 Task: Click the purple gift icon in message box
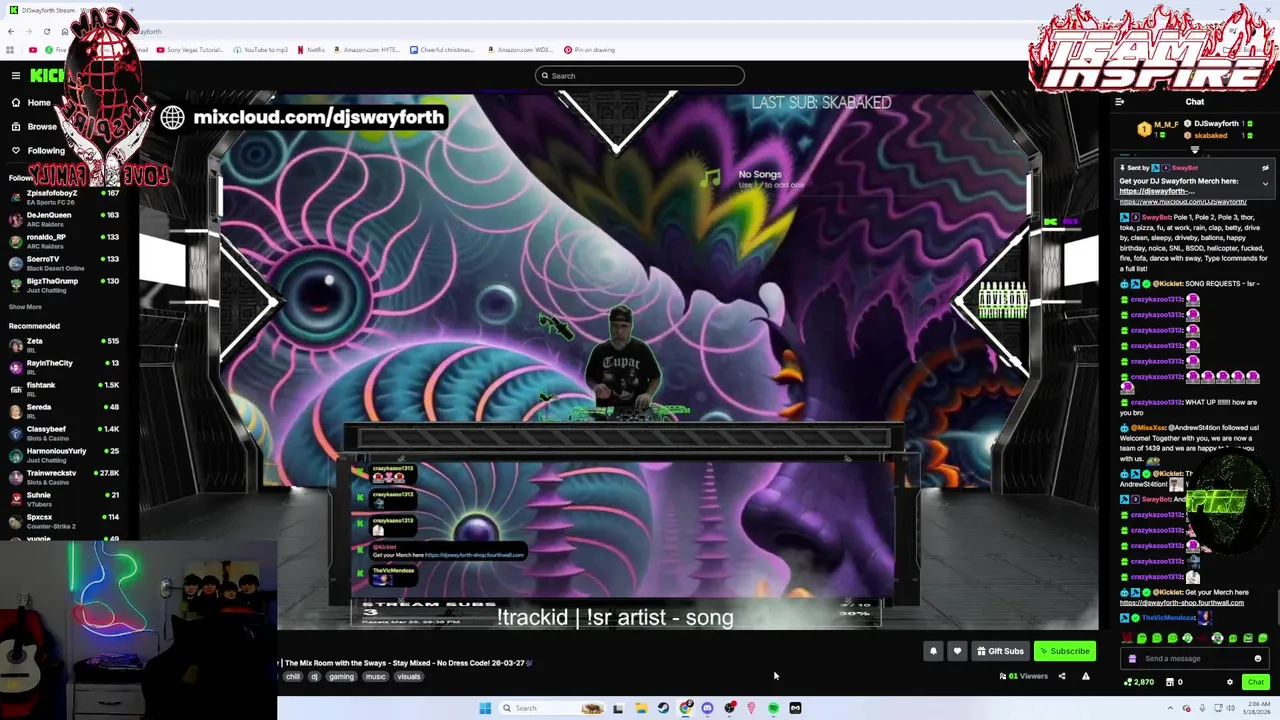click(1132, 658)
